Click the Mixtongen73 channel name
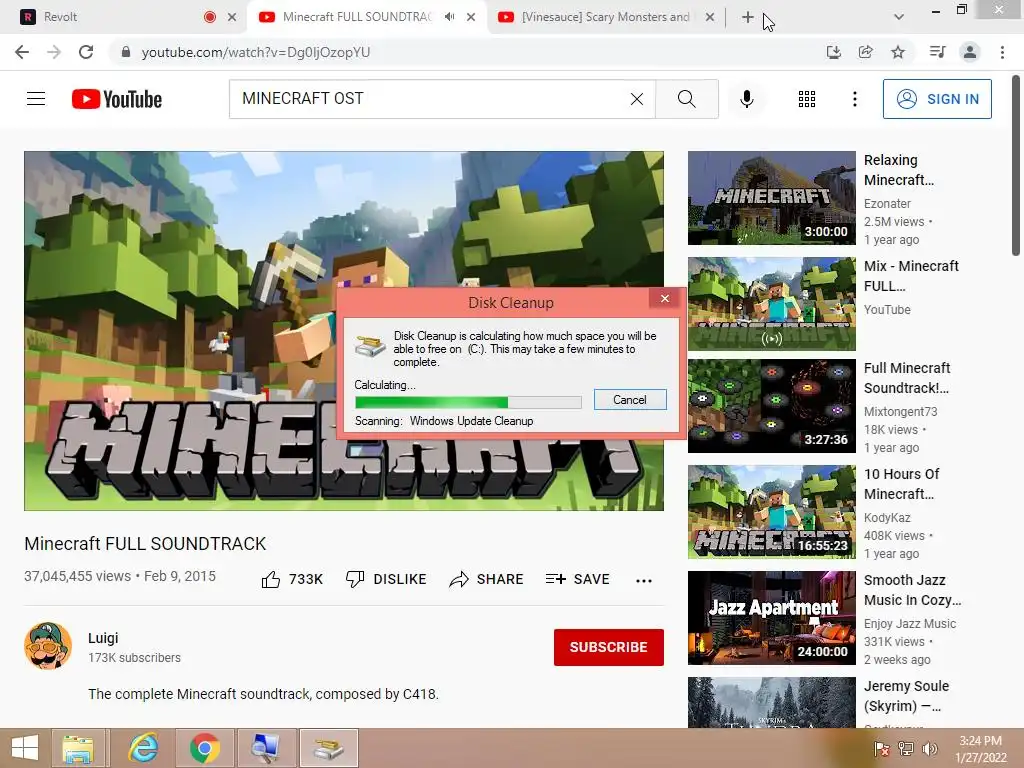 coord(900,411)
